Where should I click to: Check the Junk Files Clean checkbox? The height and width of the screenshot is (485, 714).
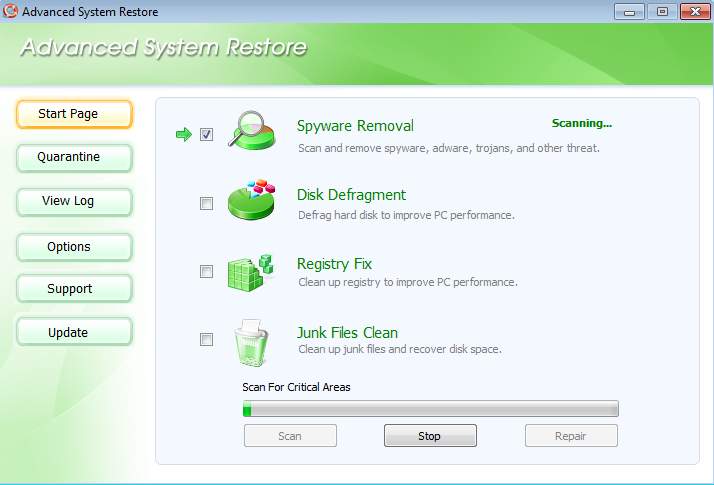pyautogui.click(x=206, y=339)
